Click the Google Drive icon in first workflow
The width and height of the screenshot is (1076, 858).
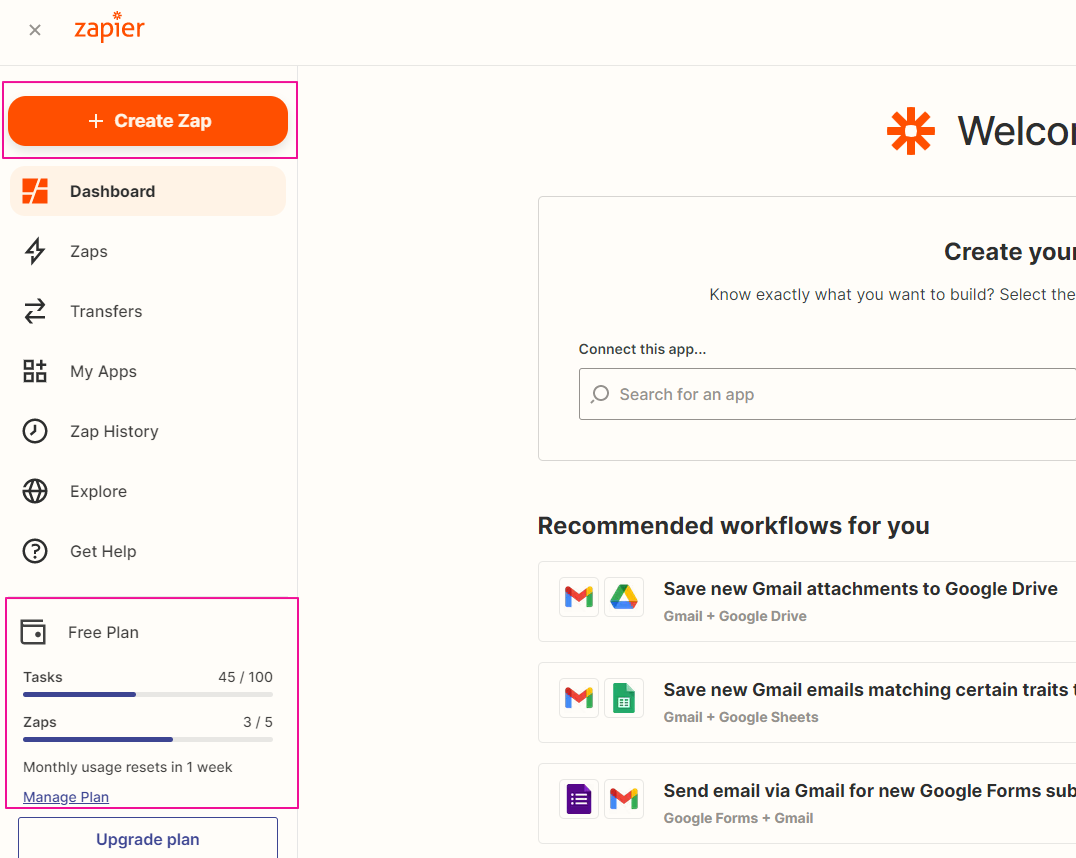(x=624, y=597)
